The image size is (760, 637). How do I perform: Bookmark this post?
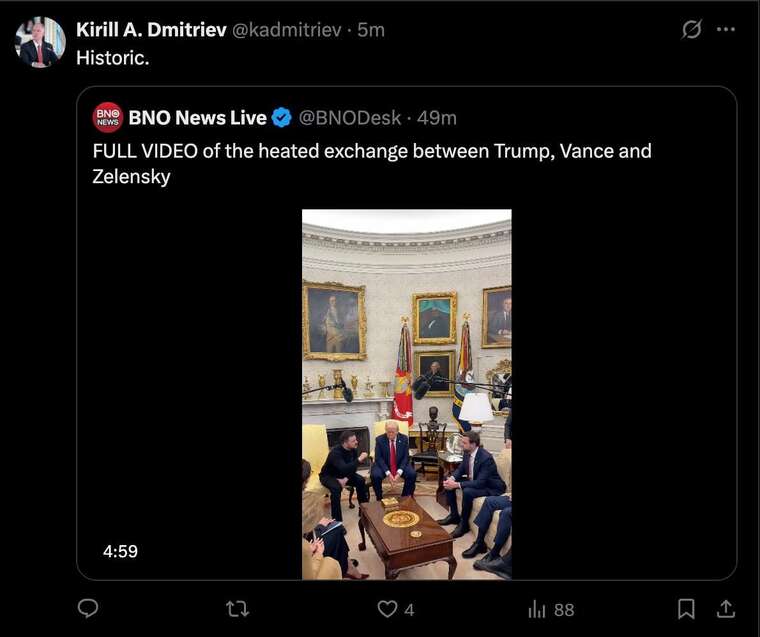[686, 609]
